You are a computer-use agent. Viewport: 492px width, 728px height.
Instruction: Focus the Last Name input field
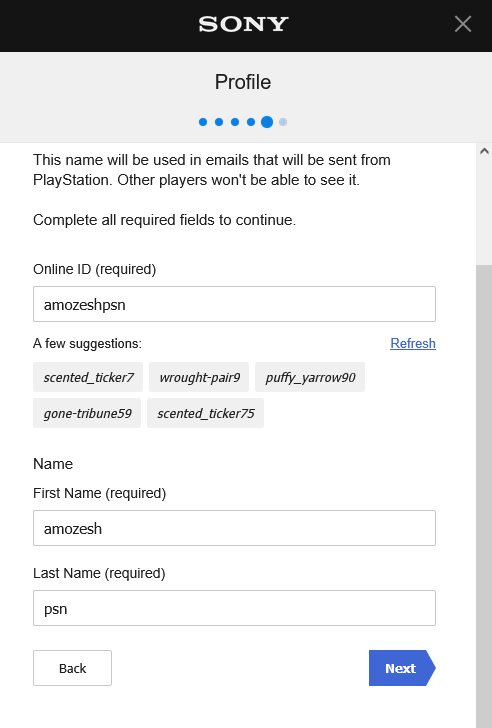pyautogui.click(x=234, y=608)
